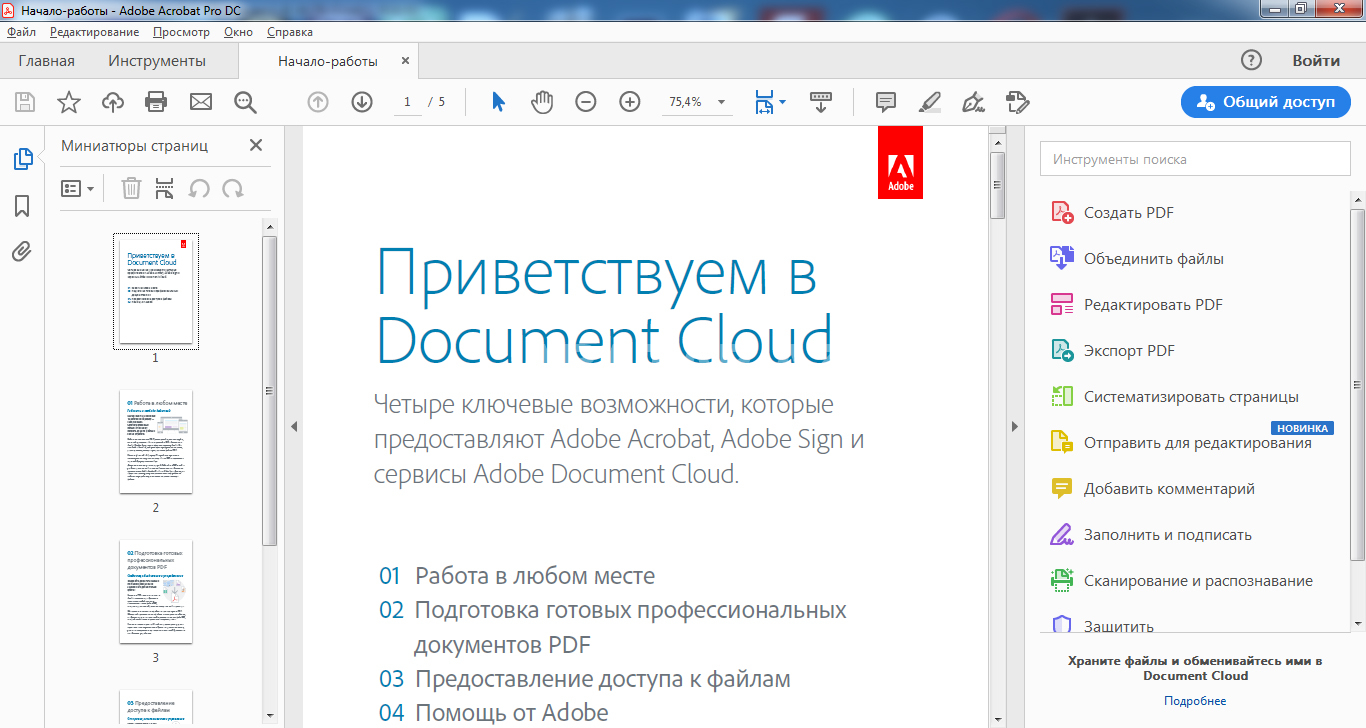Collapse the left navigation pane arrow
This screenshot has width=1366, height=728.
[294, 426]
